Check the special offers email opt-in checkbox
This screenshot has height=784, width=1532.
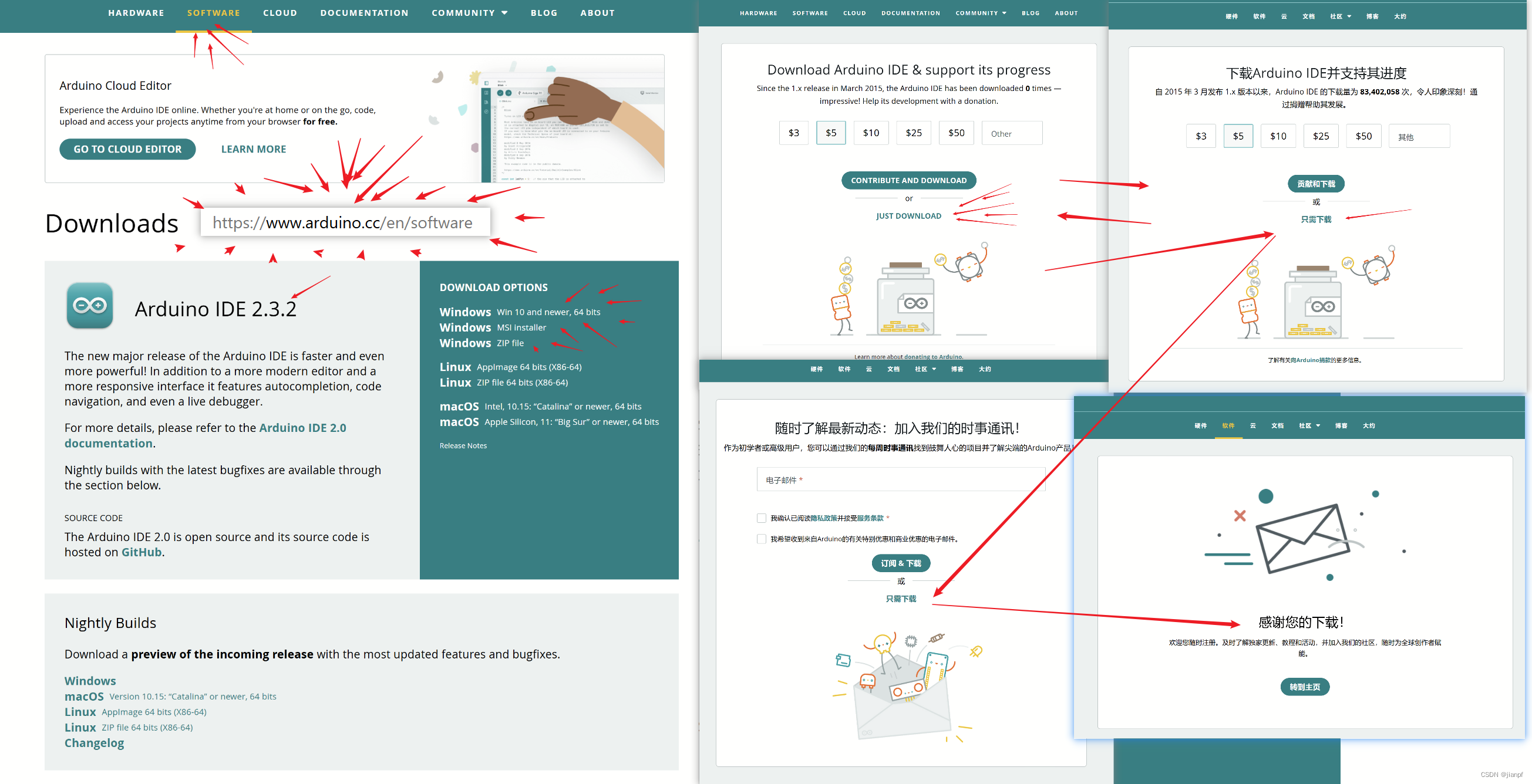(761, 539)
